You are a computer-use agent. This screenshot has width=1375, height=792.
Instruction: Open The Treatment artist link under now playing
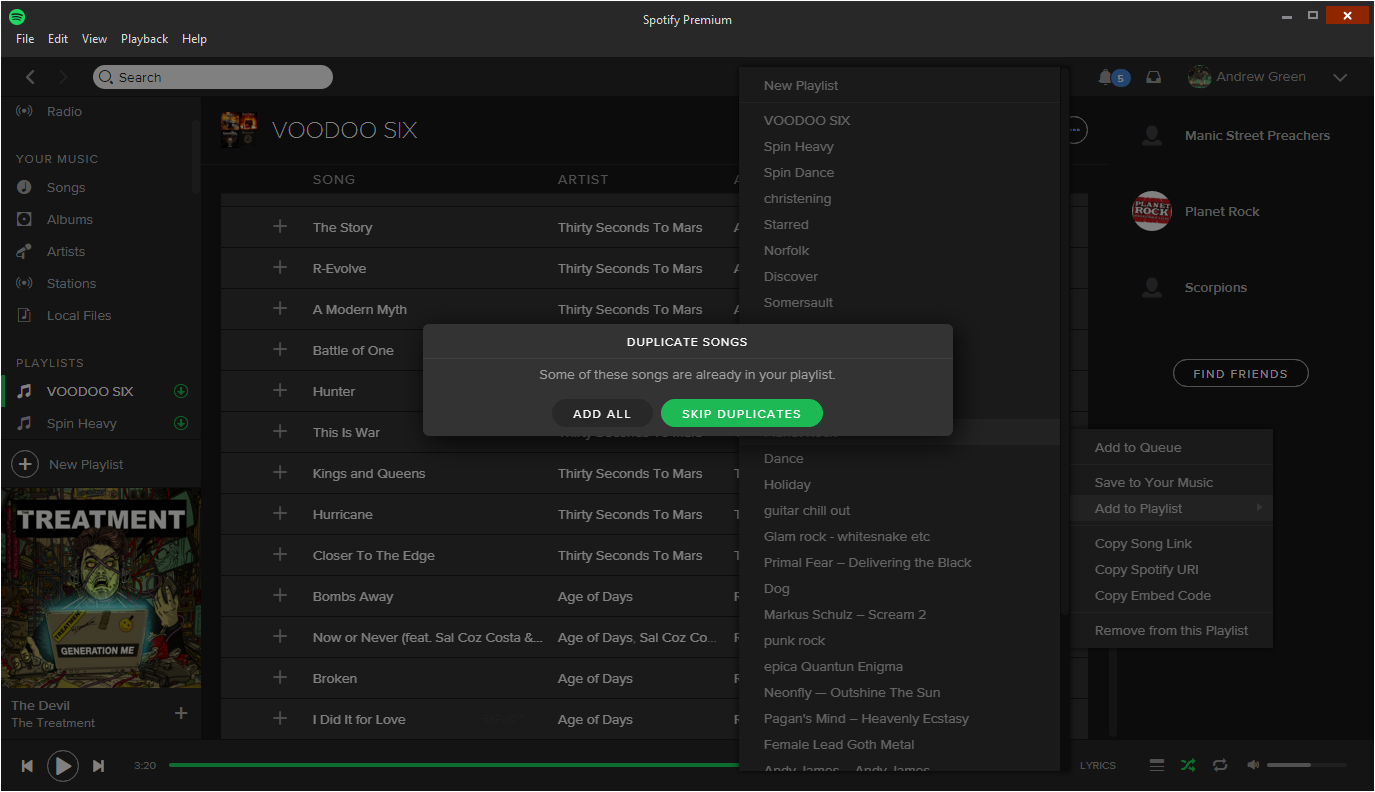[x=53, y=723]
